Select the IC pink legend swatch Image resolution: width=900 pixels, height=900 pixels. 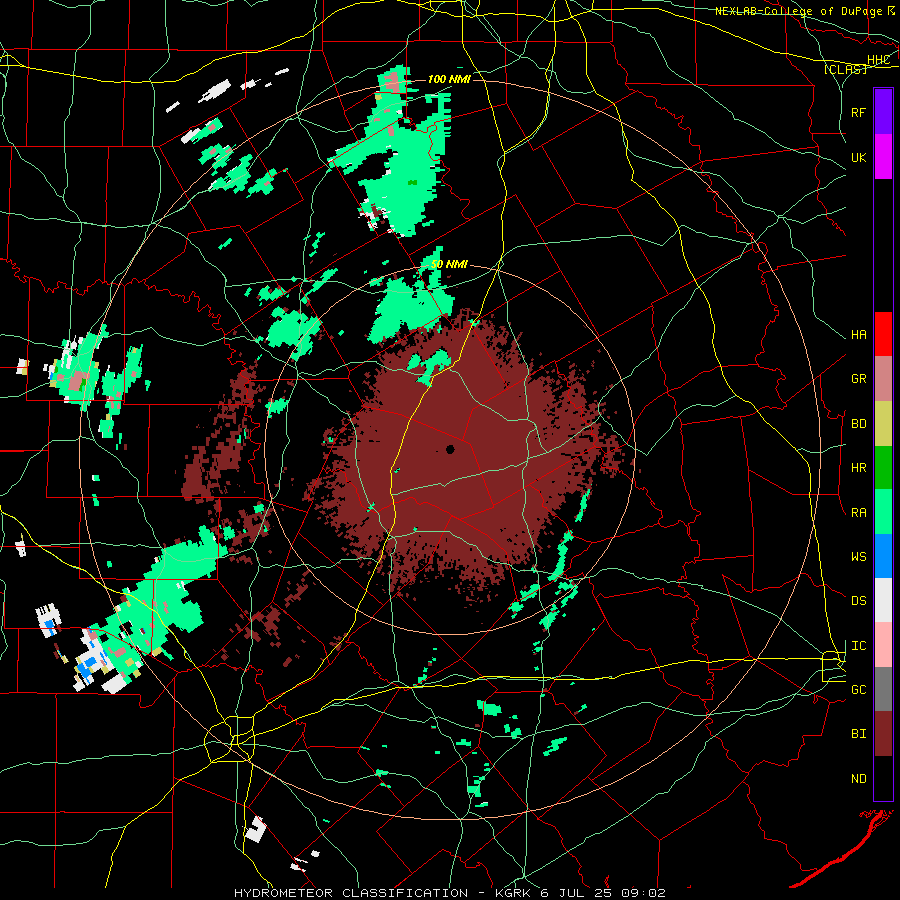(x=883, y=645)
